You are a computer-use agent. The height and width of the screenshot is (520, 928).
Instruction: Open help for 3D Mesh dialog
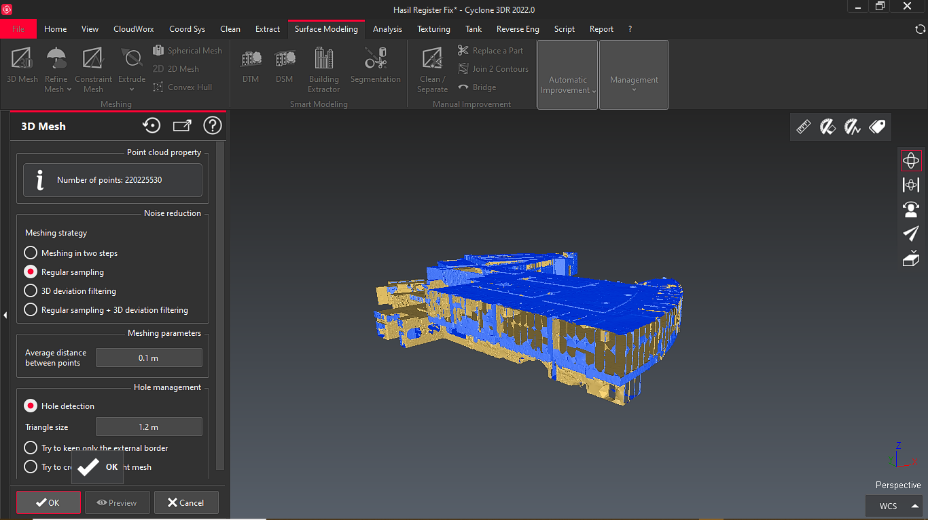(x=212, y=125)
